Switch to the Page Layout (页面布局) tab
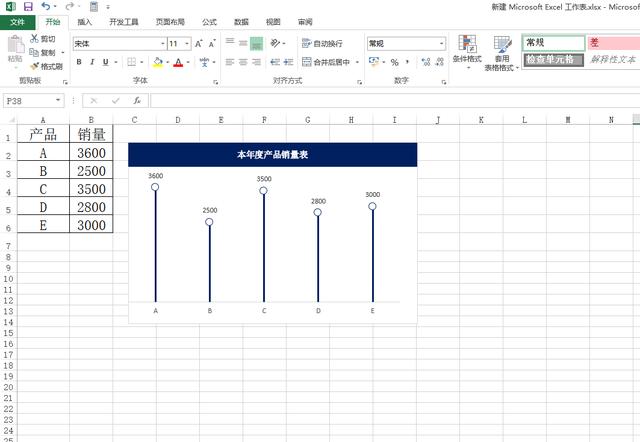This screenshot has height=442, width=640. [x=170, y=22]
